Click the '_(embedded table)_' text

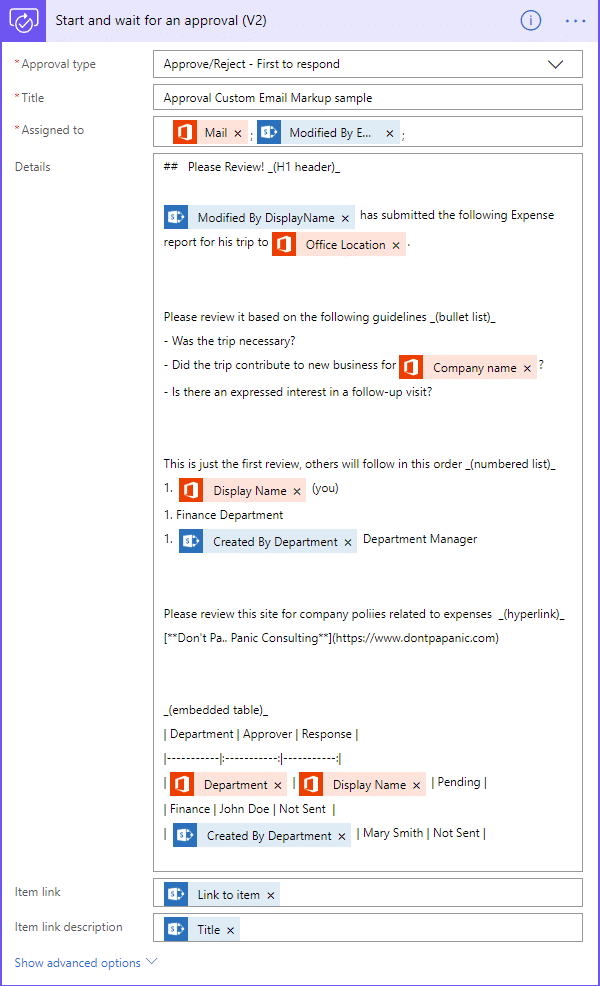216,710
